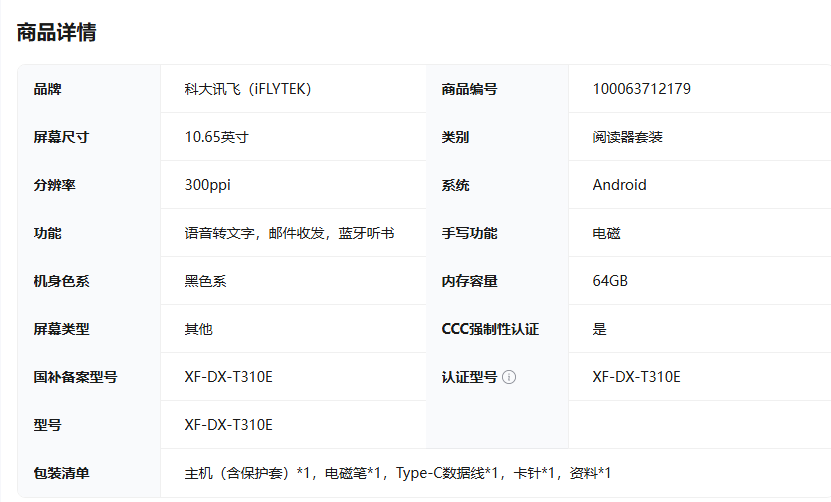
Task: Click the 品牌 label cell
Action: [x=89, y=89]
